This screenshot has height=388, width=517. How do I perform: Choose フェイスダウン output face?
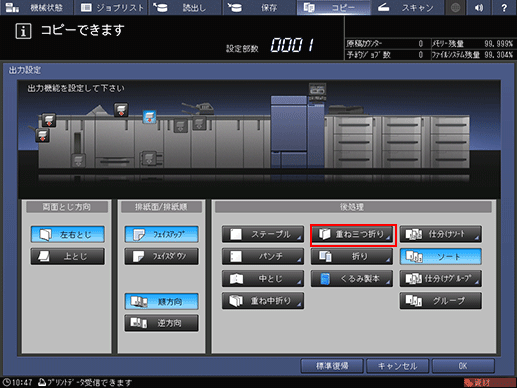pyautogui.click(x=161, y=256)
